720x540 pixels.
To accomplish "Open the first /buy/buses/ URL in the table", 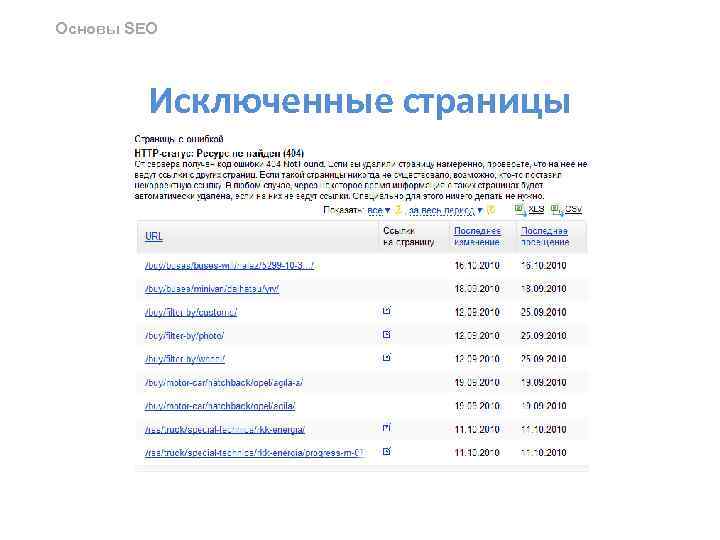I will (x=229, y=265).
